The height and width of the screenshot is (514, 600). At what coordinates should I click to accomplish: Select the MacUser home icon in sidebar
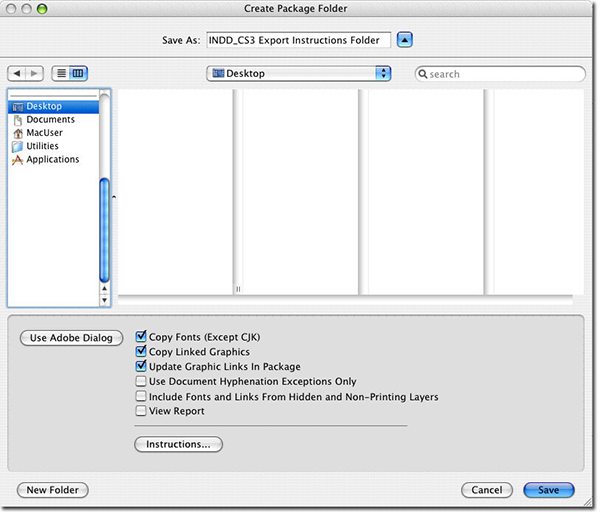(x=18, y=133)
